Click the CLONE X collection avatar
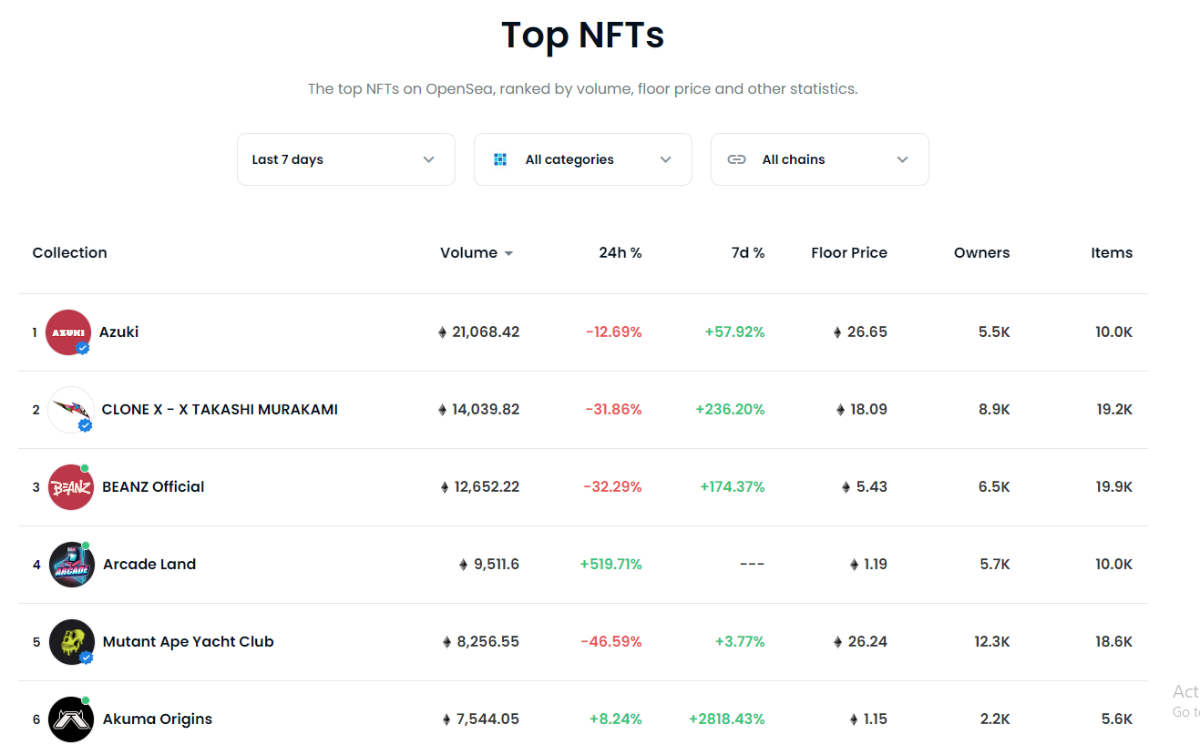This screenshot has width=1200, height=755. [71, 409]
